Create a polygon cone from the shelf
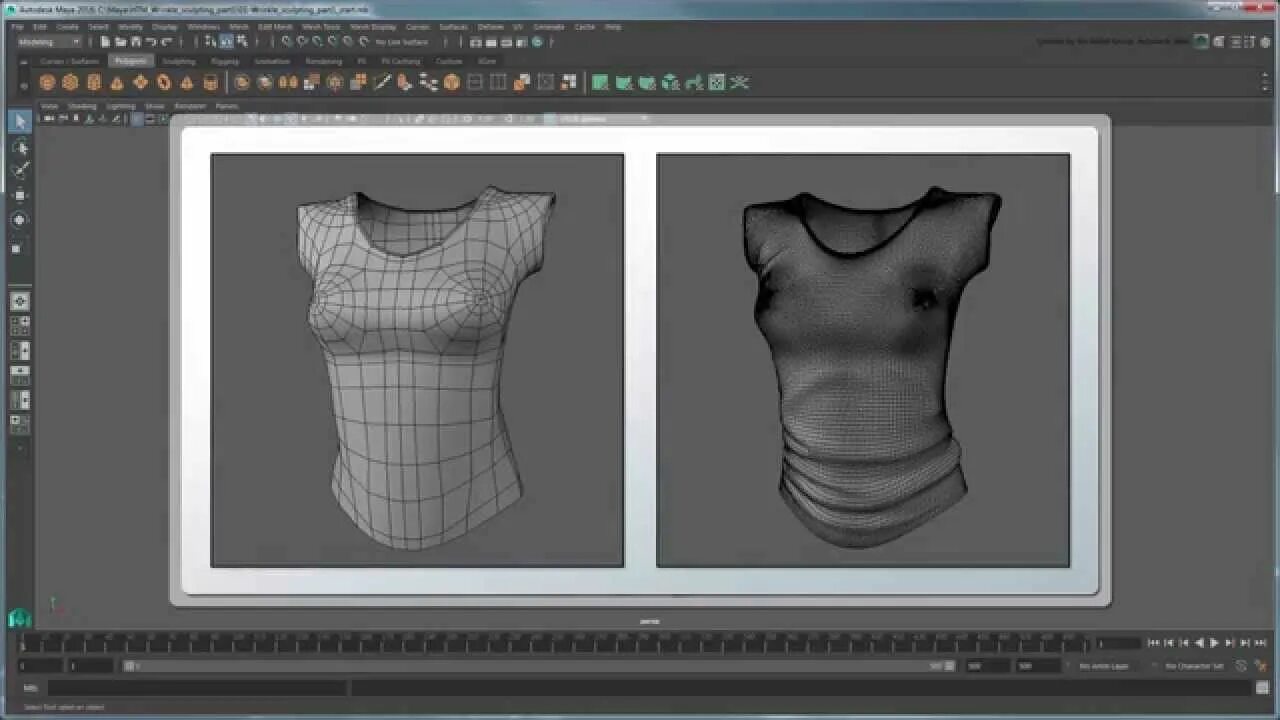This screenshot has width=1280, height=720. click(117, 82)
